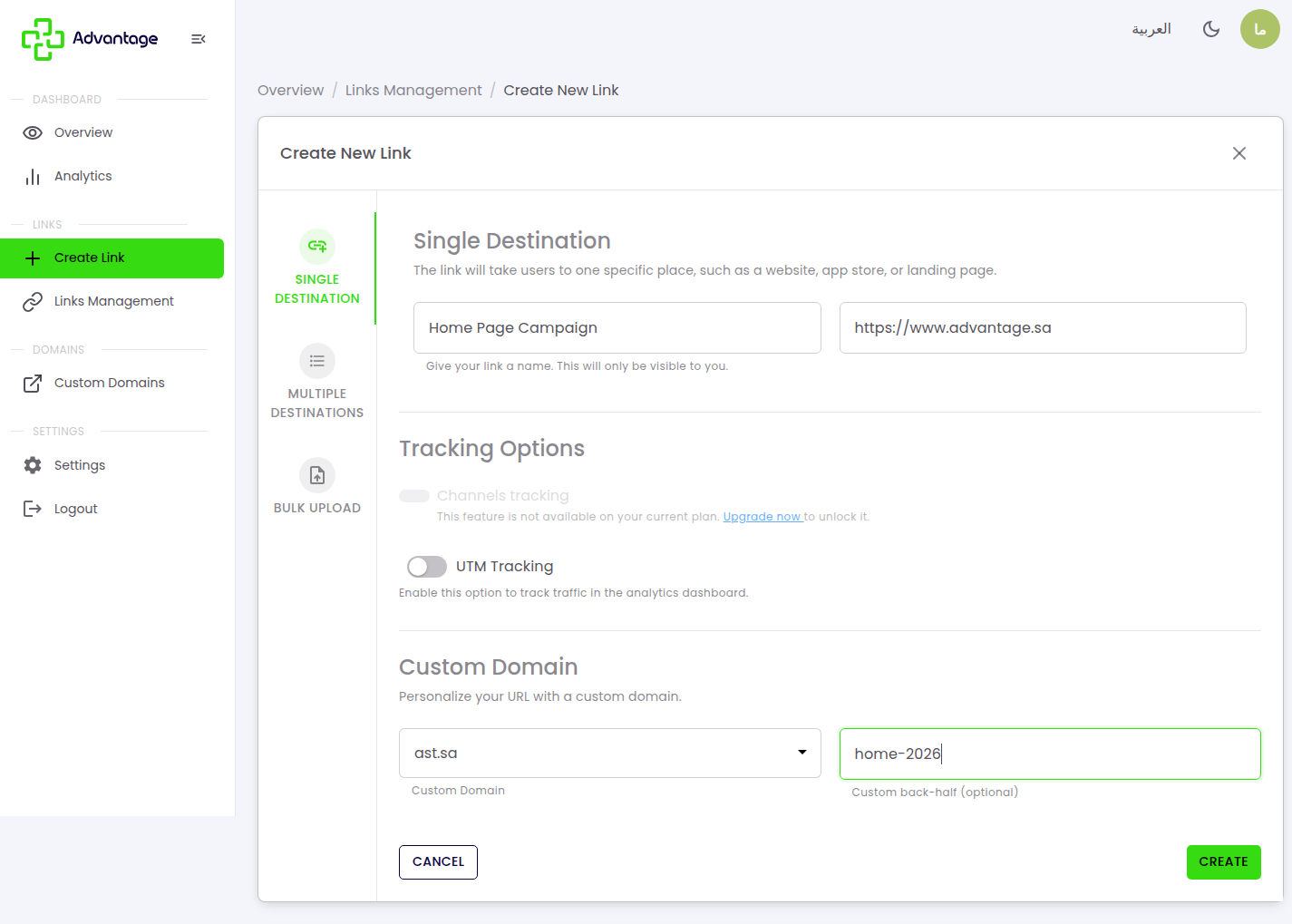Image resolution: width=1292 pixels, height=924 pixels.
Task: Go to Overview breadcrumb
Action: [290, 91]
